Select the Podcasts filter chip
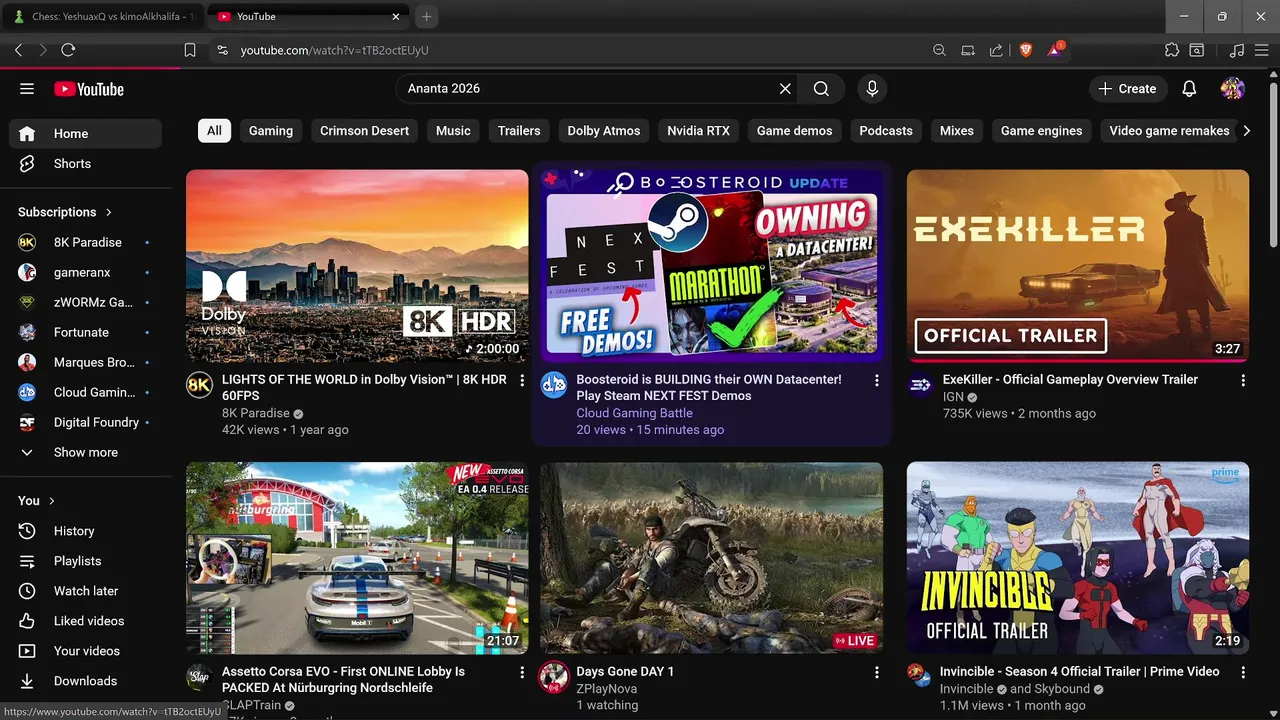 [x=886, y=131]
